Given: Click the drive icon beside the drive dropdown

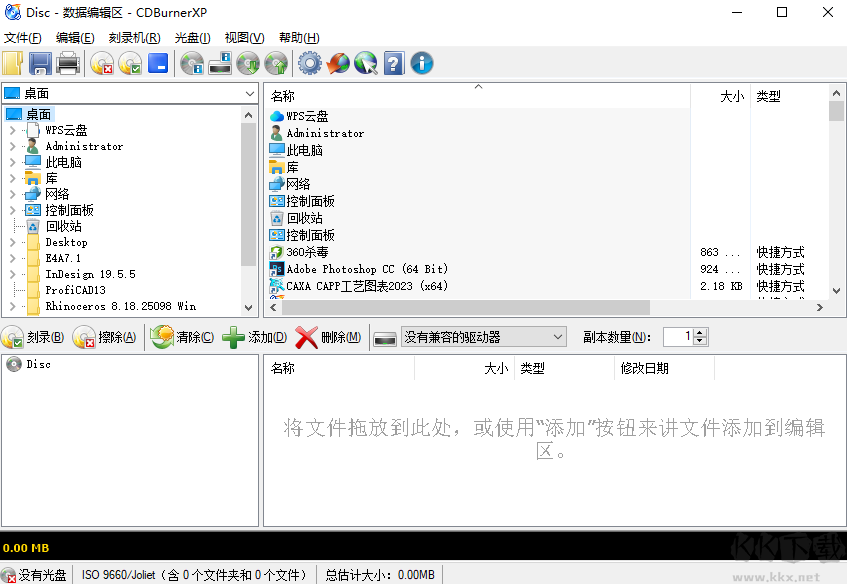Looking at the screenshot, I should 385,339.
